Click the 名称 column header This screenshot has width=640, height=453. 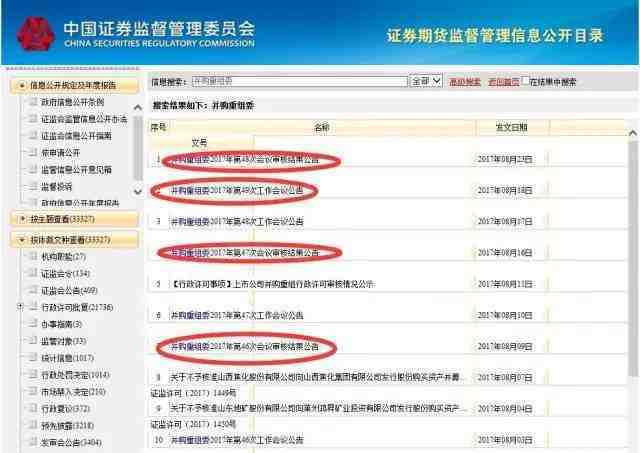click(322, 128)
